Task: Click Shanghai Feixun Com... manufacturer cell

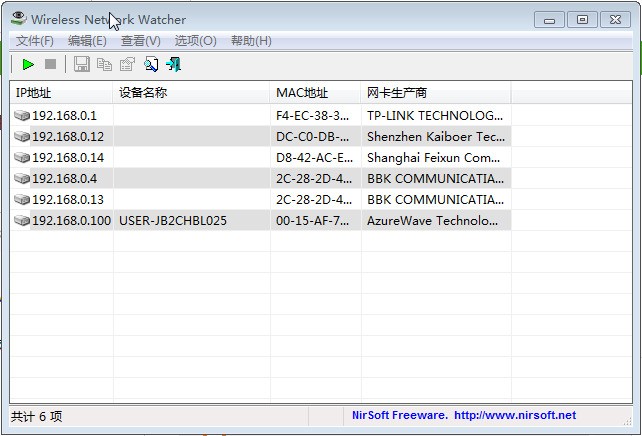Action: point(433,158)
